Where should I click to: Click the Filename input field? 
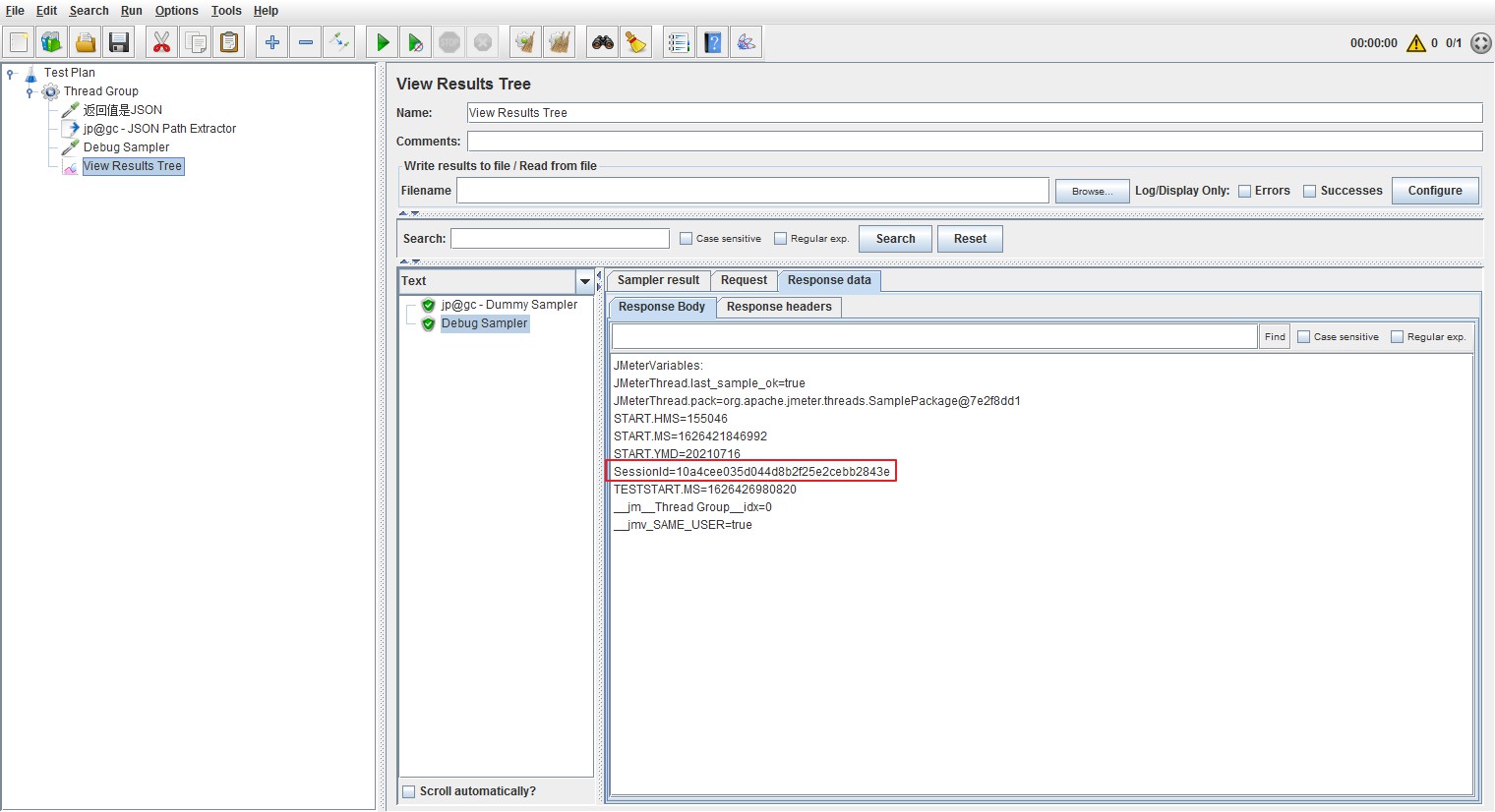point(752,191)
